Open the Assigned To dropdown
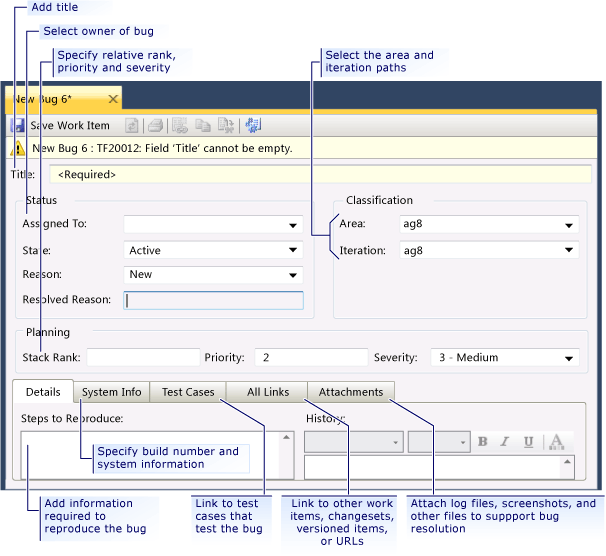 pyautogui.click(x=213, y=224)
